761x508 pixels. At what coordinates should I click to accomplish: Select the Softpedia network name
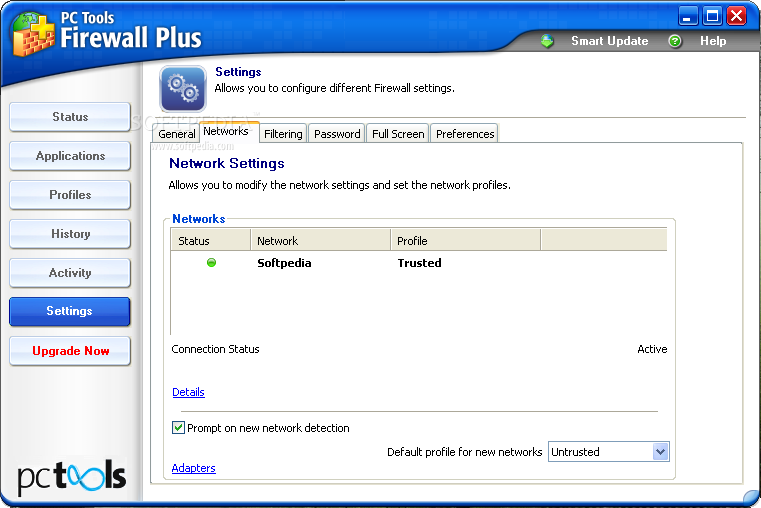[x=284, y=263]
